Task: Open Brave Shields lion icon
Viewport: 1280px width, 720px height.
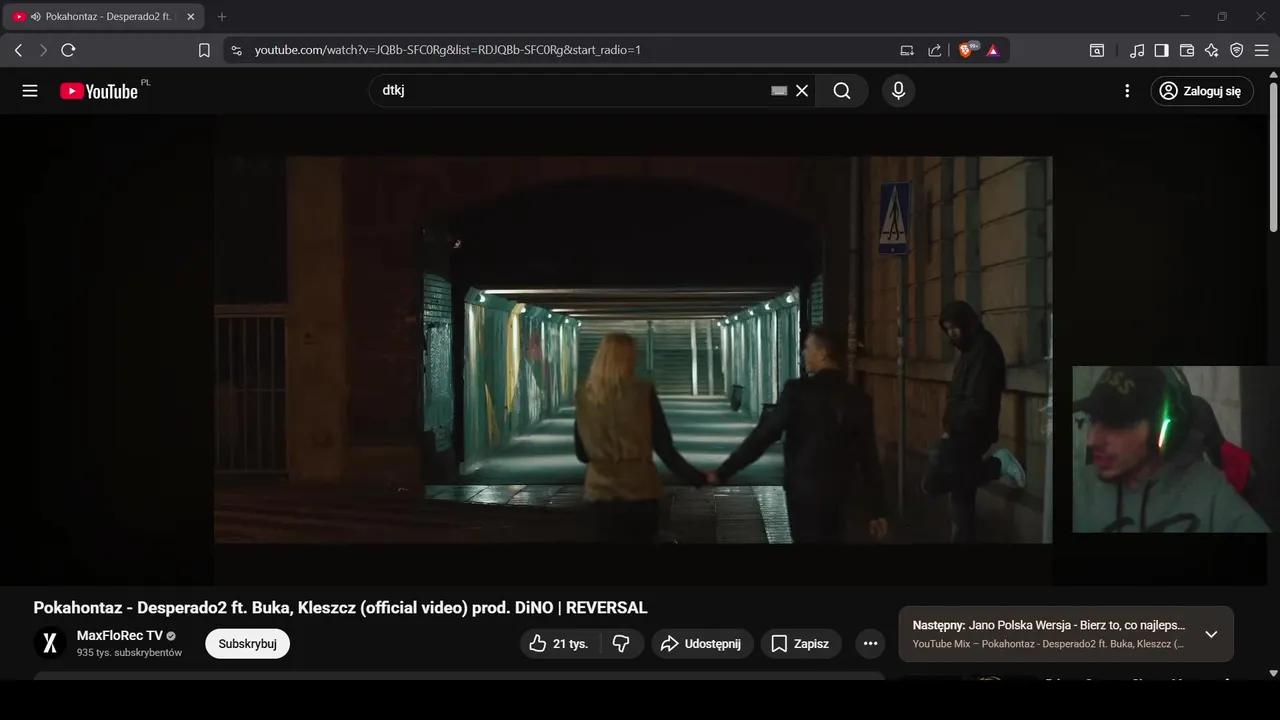Action: point(967,50)
